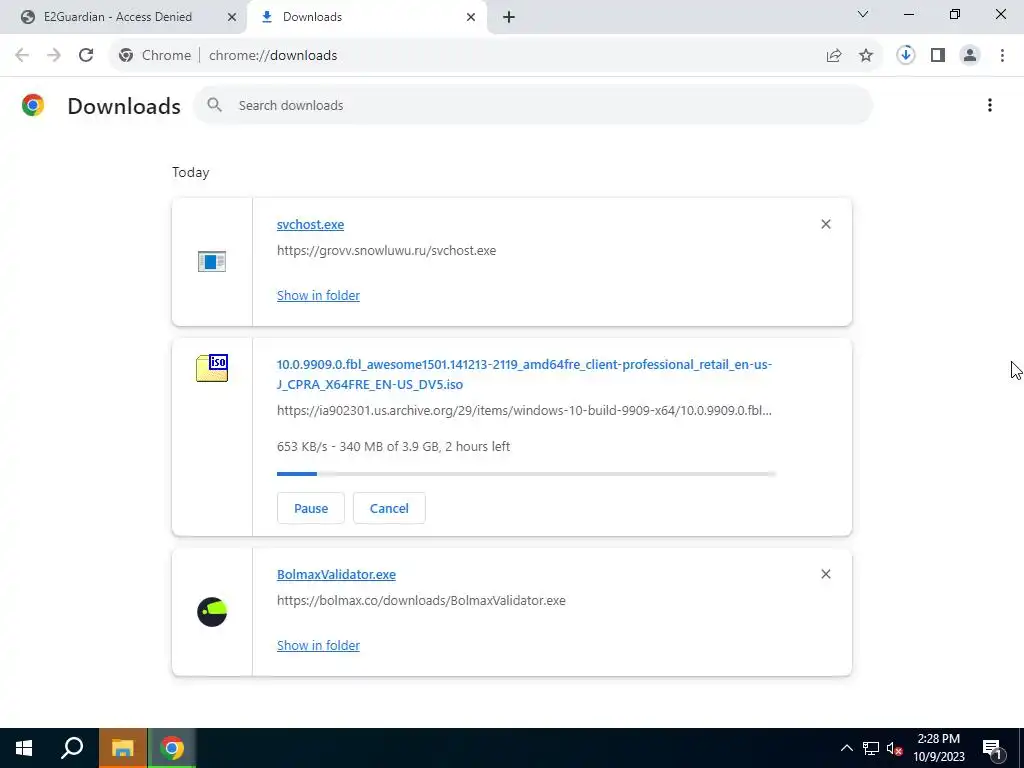
Task: Open the Chrome three-dot menu
Action: coord(1002,55)
